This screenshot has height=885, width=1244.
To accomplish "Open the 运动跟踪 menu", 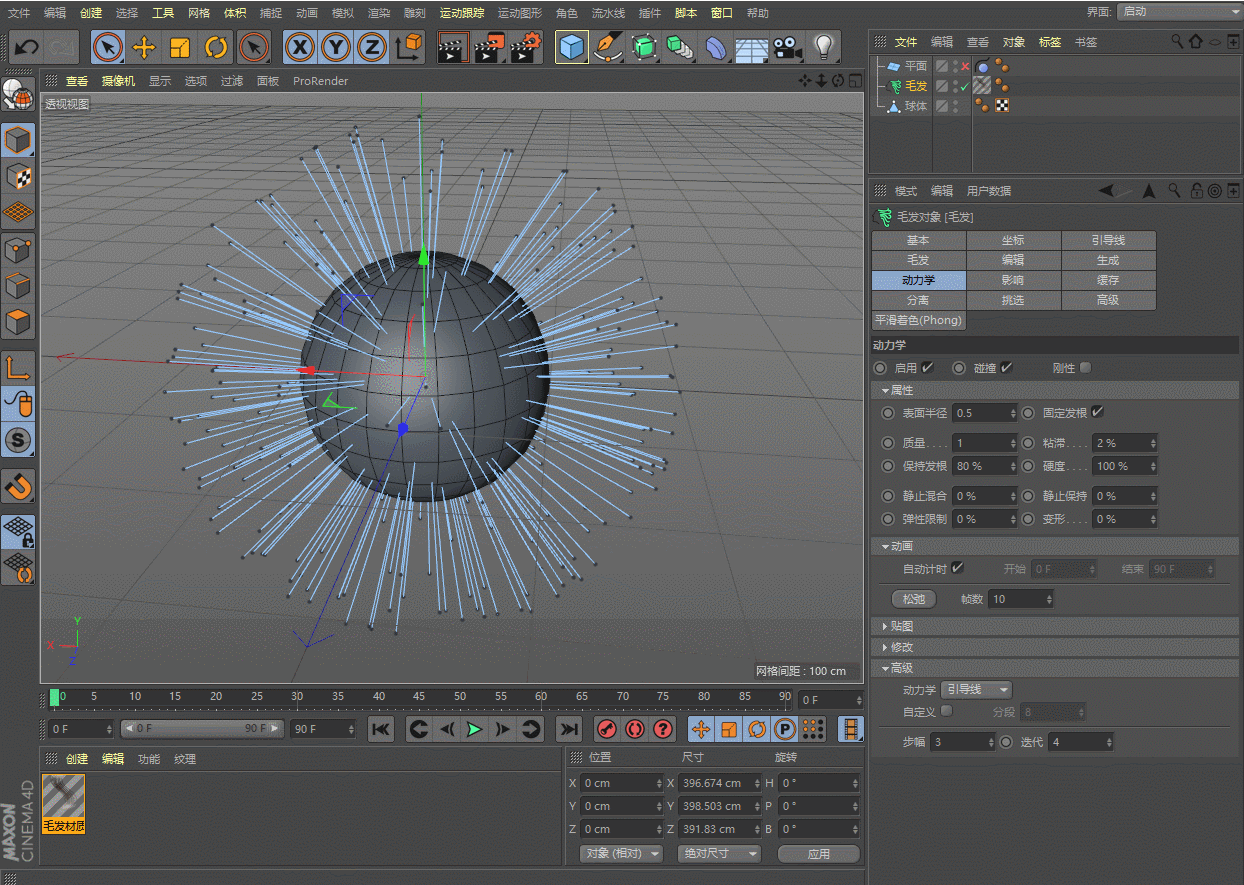I will [x=461, y=13].
